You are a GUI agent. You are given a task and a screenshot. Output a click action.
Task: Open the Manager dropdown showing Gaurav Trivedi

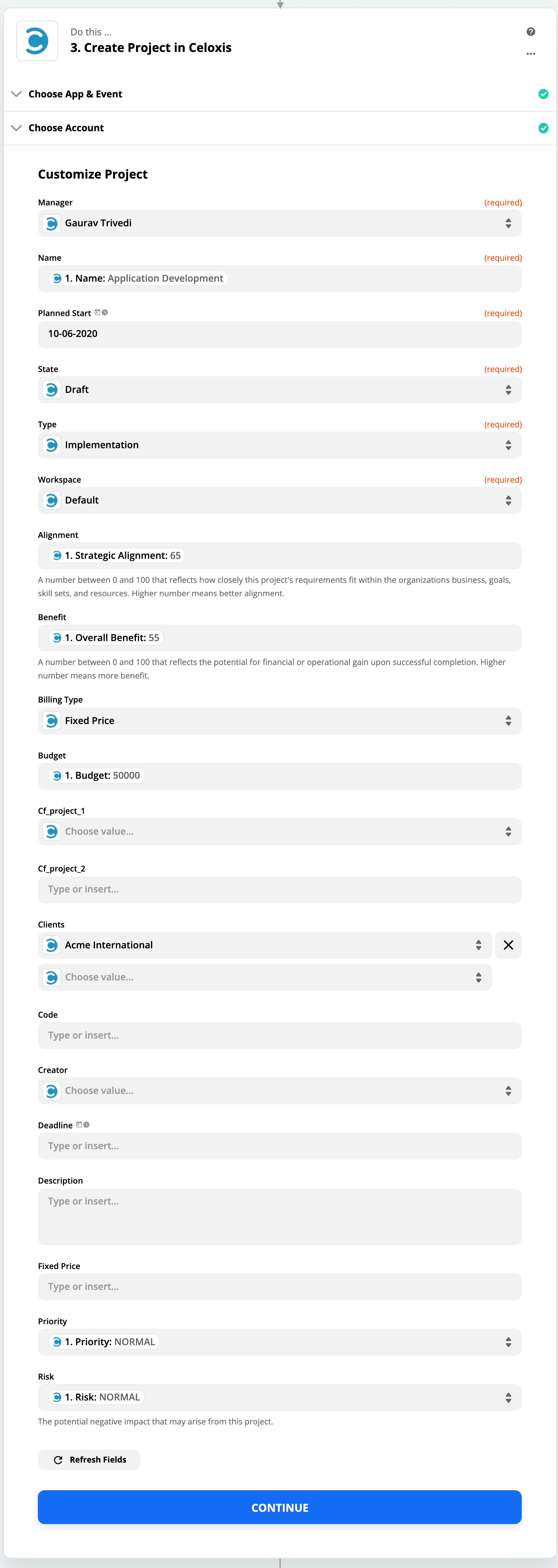click(279, 223)
